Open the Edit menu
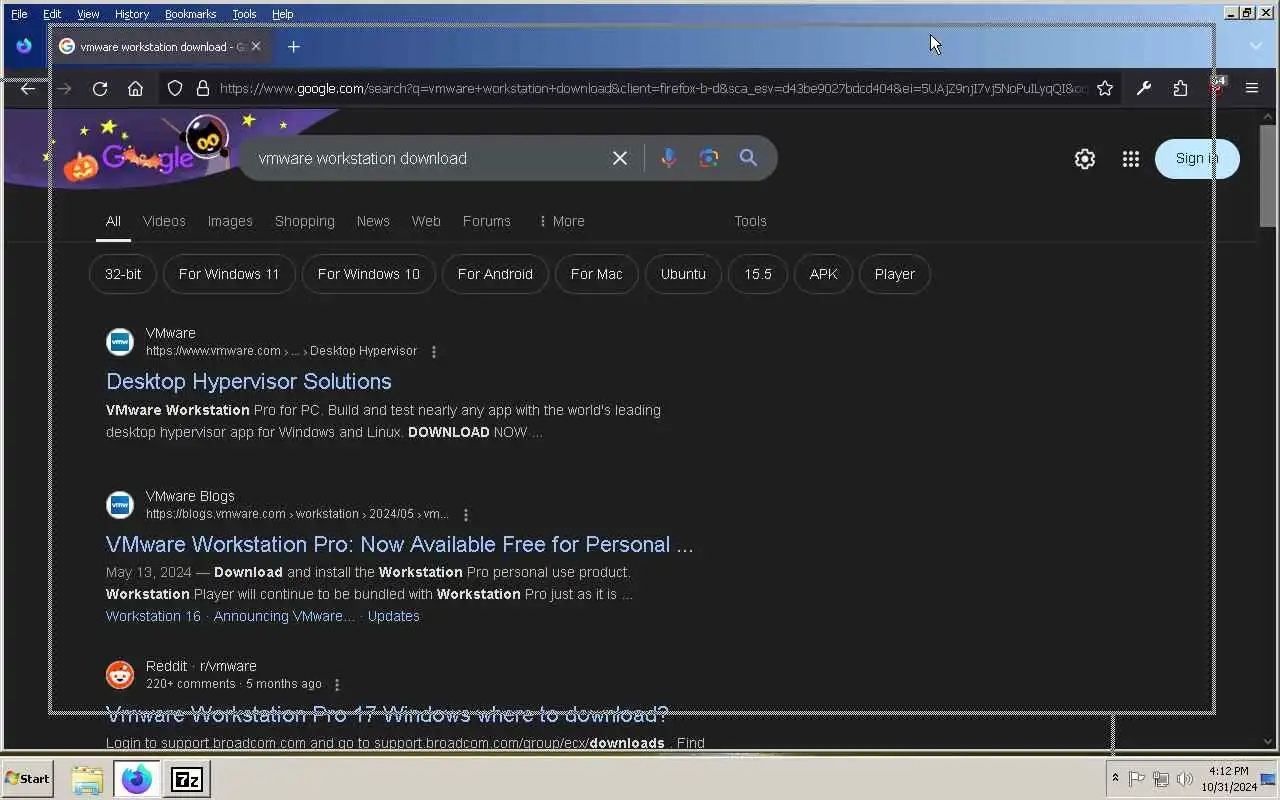The height and width of the screenshot is (800, 1280). 52,14
